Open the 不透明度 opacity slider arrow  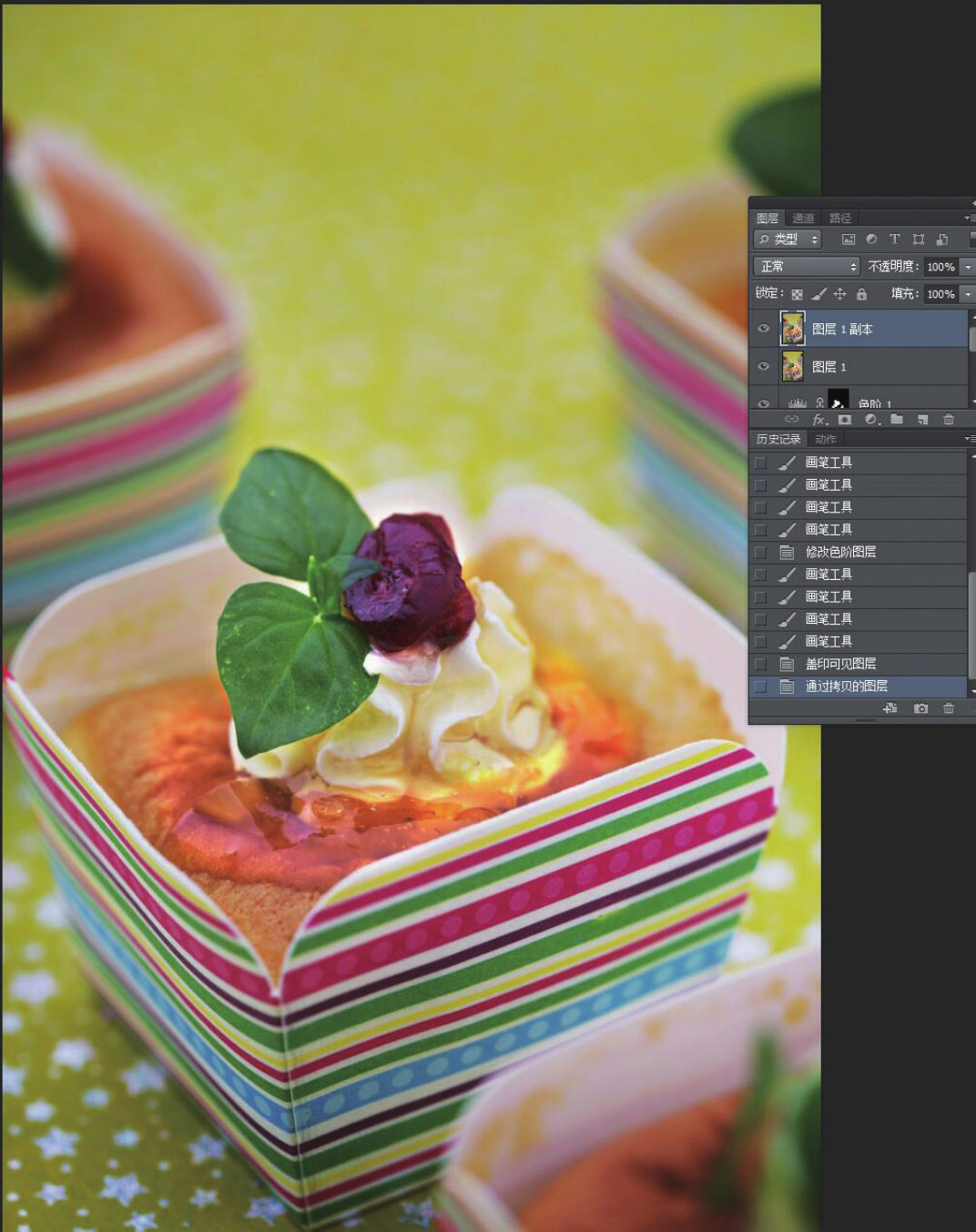(967, 267)
